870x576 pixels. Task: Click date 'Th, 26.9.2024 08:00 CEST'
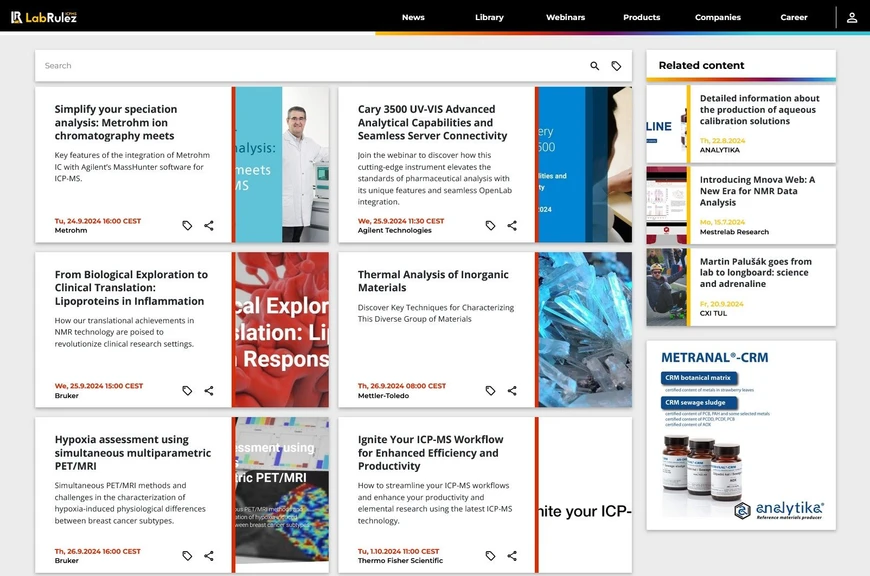402,386
